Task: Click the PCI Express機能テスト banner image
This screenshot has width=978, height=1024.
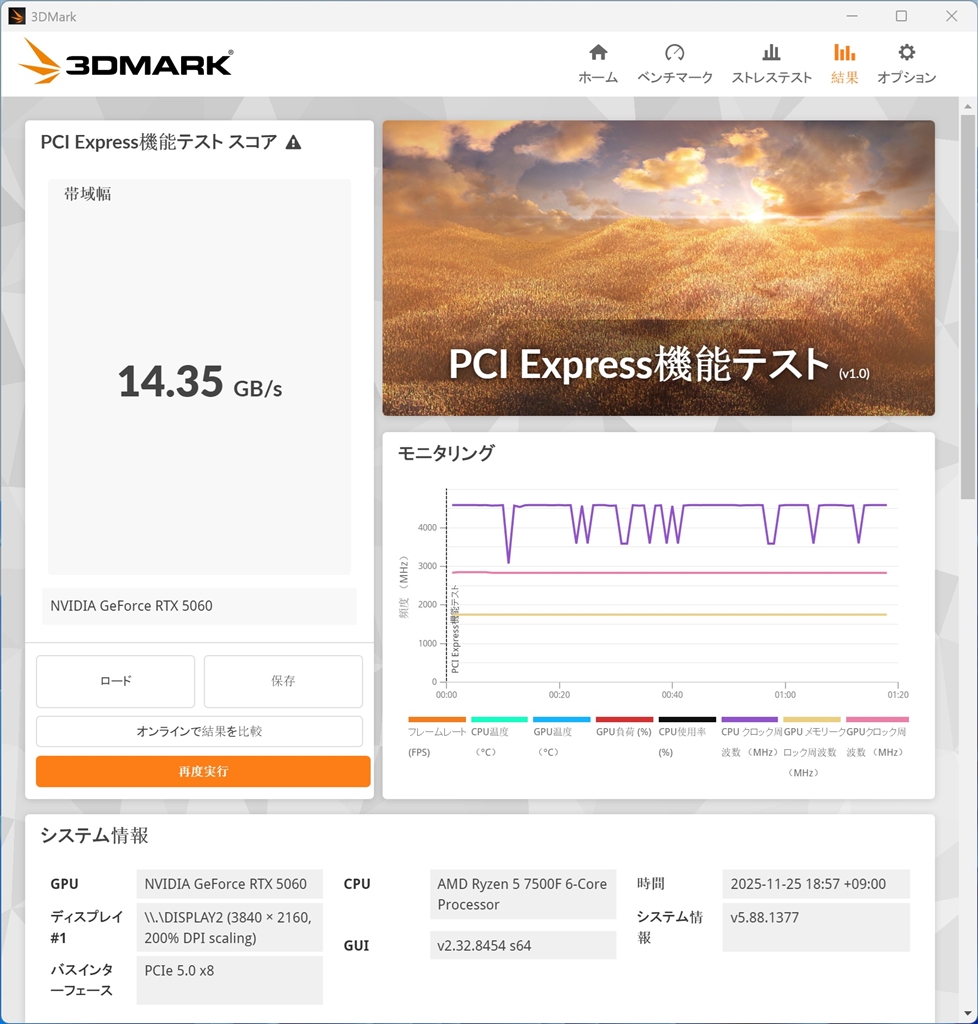Action: pos(658,268)
